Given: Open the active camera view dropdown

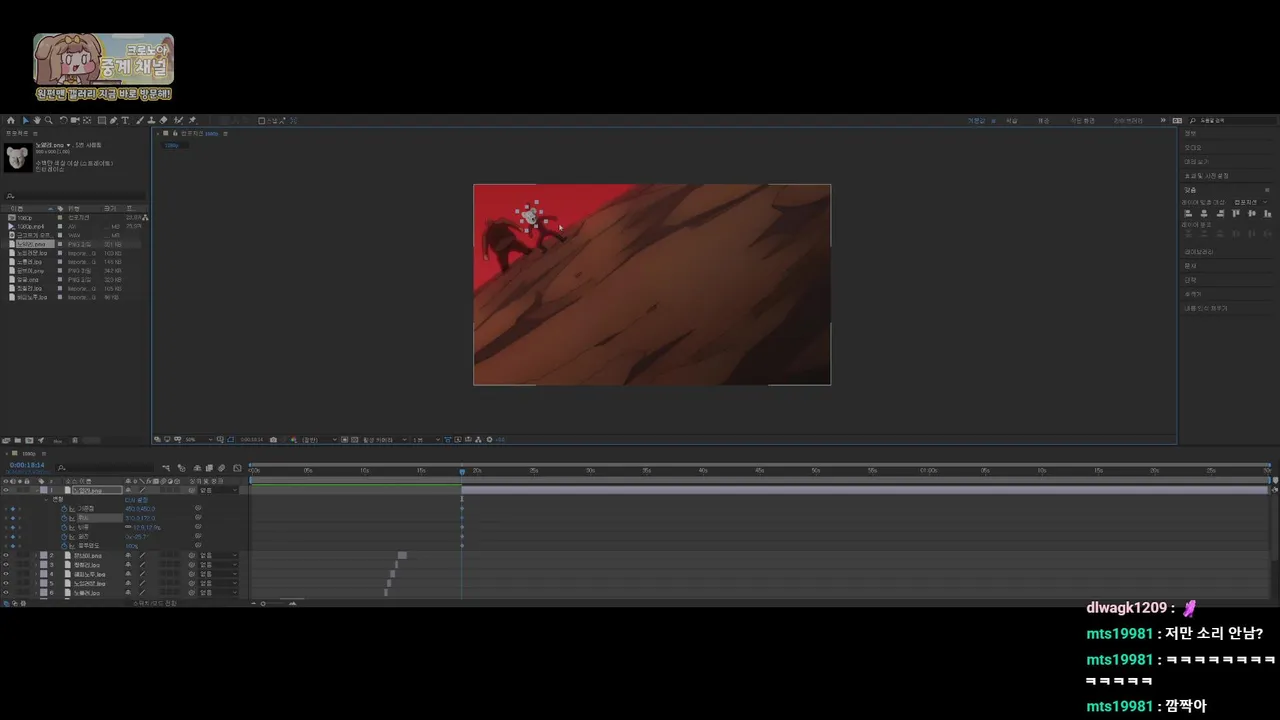Looking at the screenshot, I should tap(384, 439).
